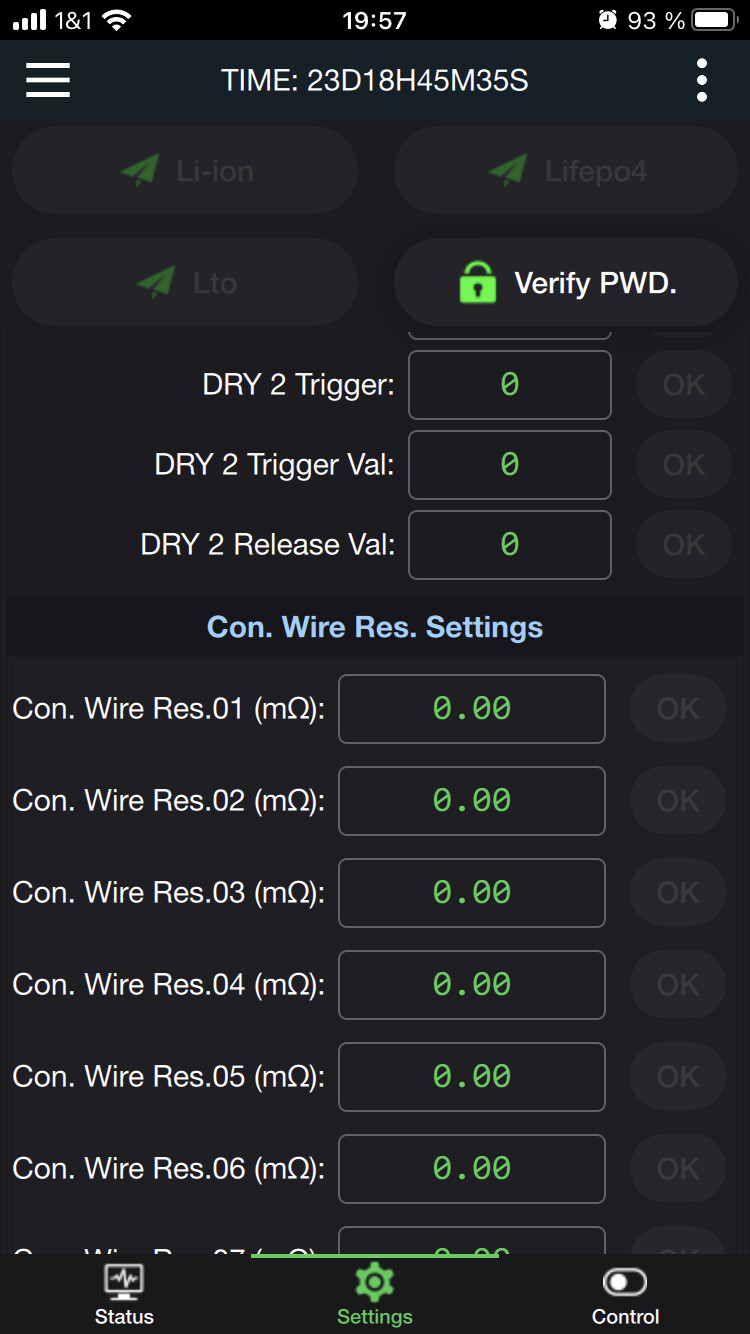750x1334 pixels.
Task: Tap the Lifepo4 paper plane icon
Action: point(508,170)
